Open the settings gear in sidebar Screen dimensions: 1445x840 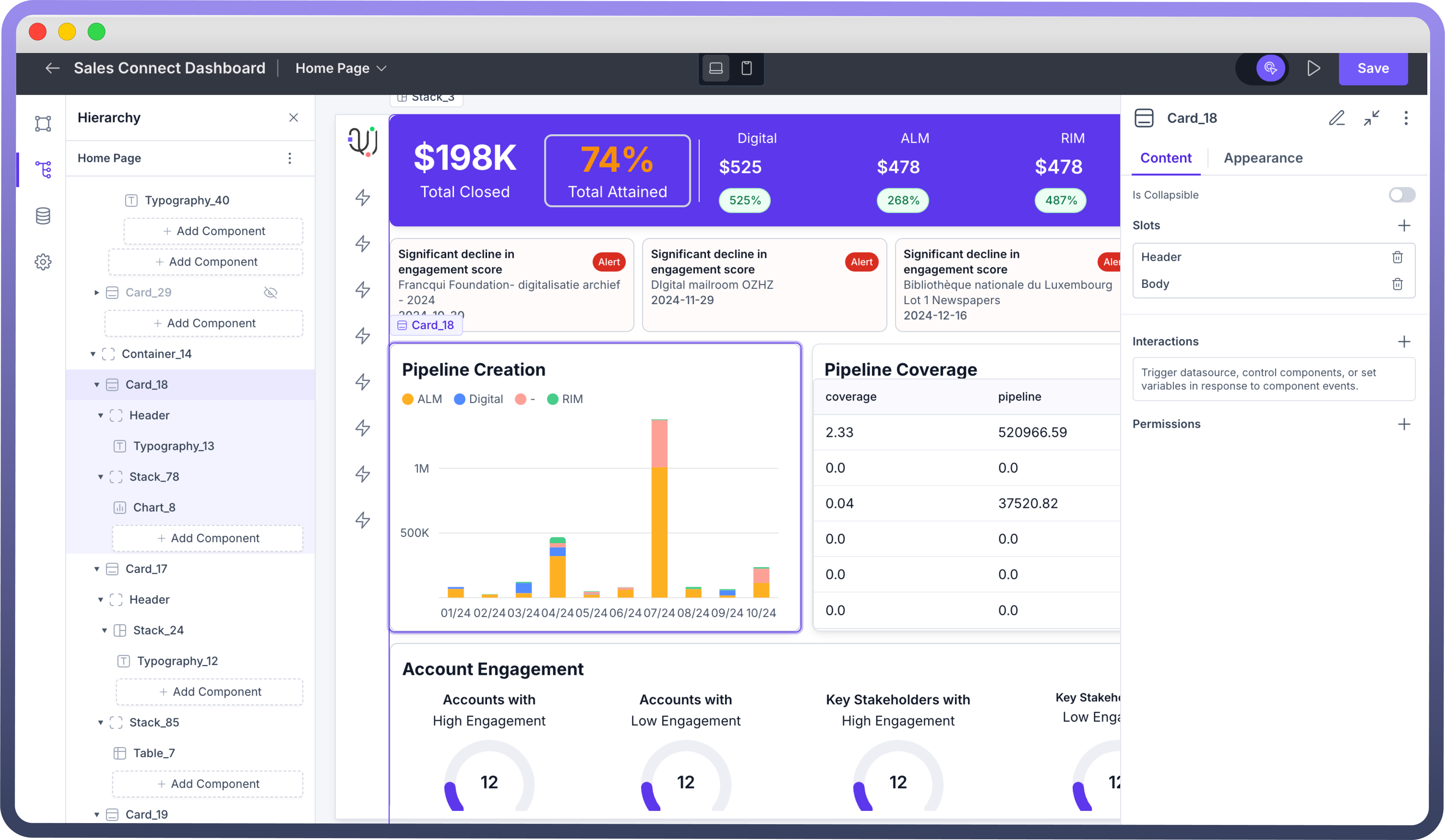(43, 262)
